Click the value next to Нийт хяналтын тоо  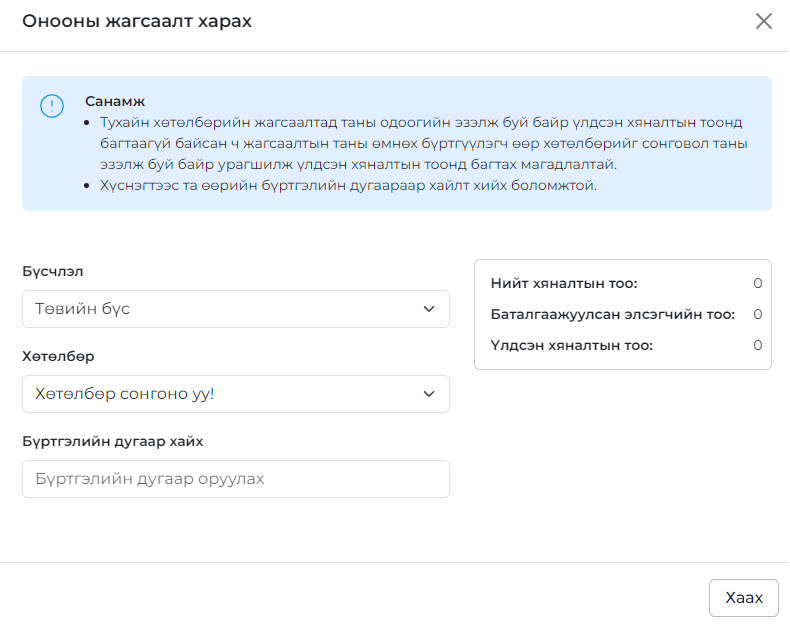(x=757, y=283)
